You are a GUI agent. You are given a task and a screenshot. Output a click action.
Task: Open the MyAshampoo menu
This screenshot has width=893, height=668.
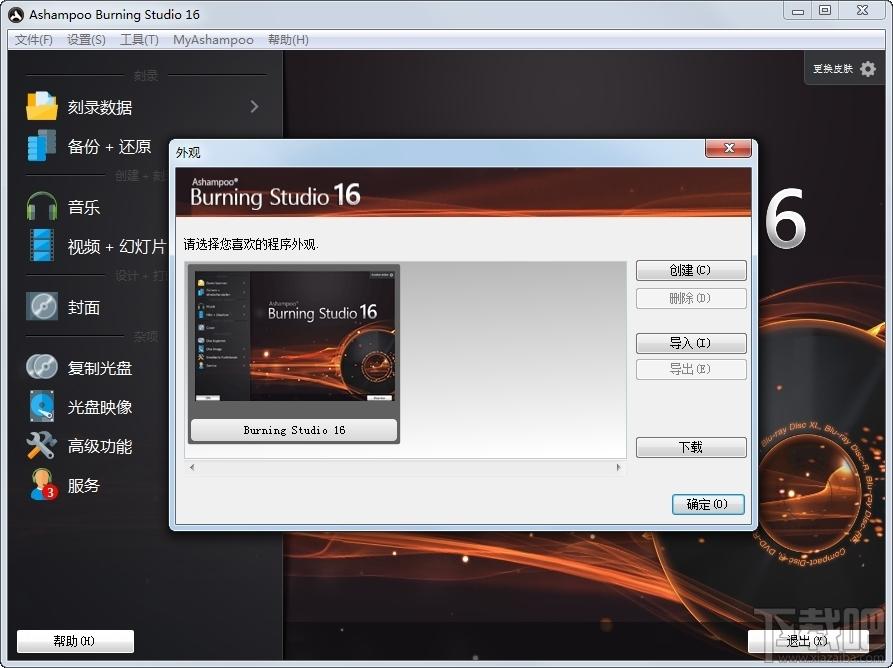(x=213, y=40)
